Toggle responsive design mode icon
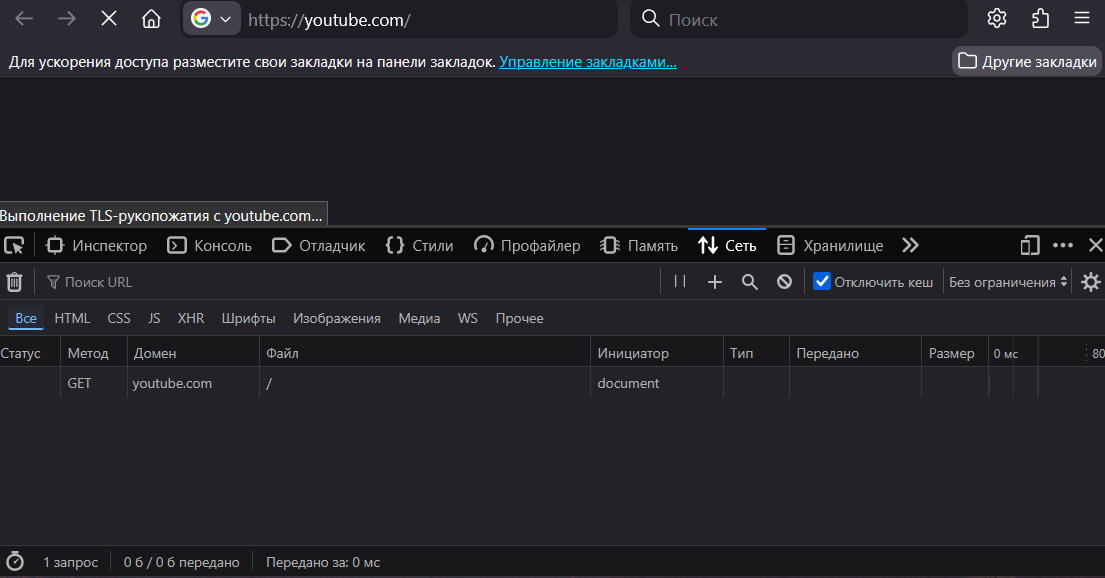The image size is (1105, 578). 1030,245
